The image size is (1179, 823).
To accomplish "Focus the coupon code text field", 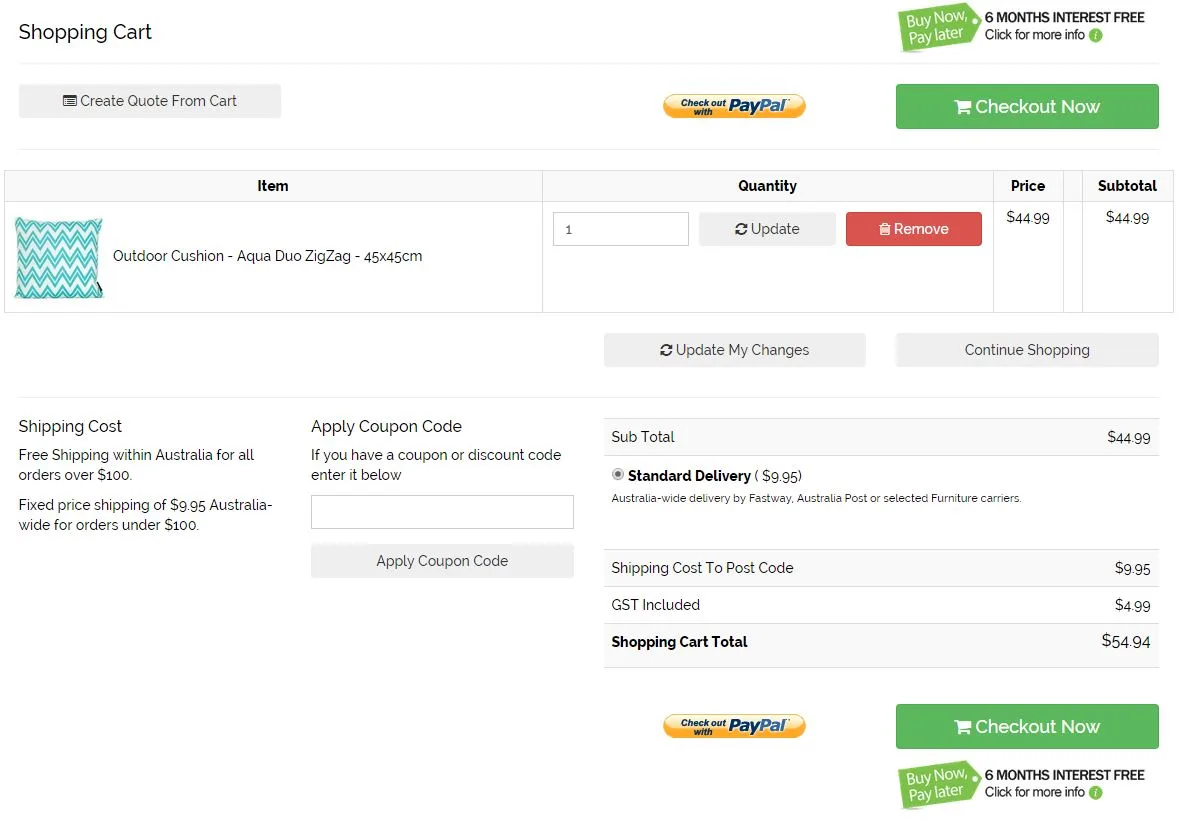I will [442, 512].
